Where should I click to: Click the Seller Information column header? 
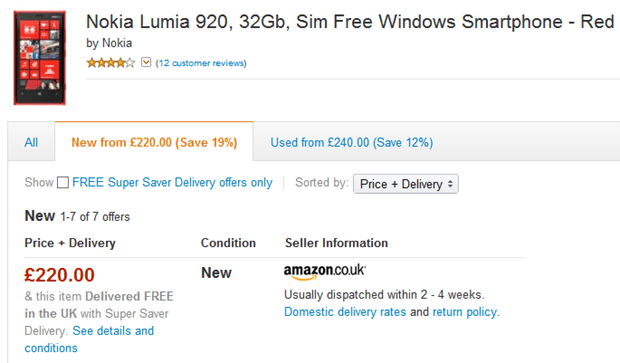[336, 243]
